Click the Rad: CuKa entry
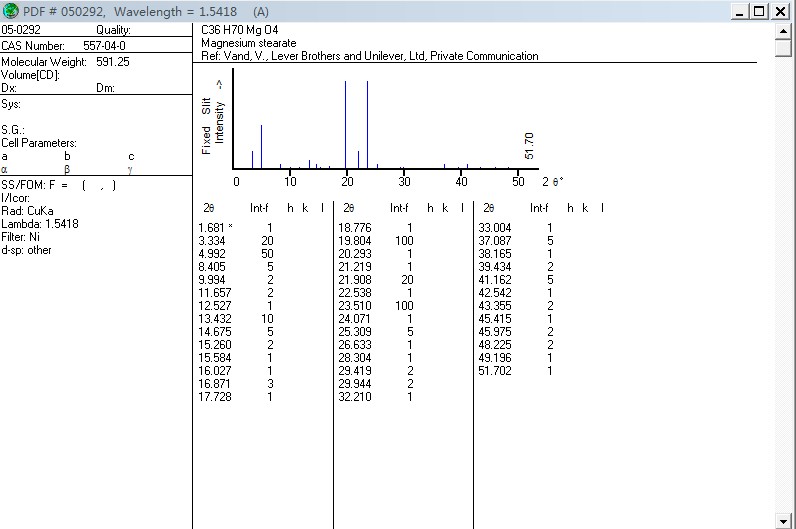796x529 pixels. [27, 211]
